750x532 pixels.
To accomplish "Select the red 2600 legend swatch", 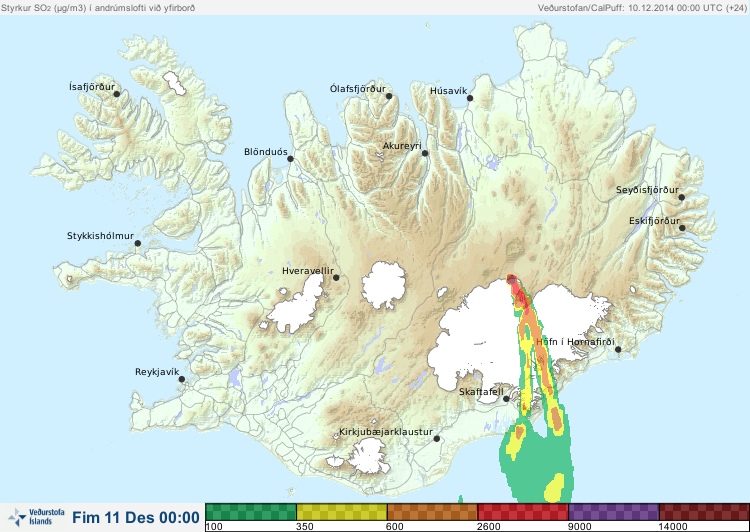I will pyautogui.click(x=523, y=512).
